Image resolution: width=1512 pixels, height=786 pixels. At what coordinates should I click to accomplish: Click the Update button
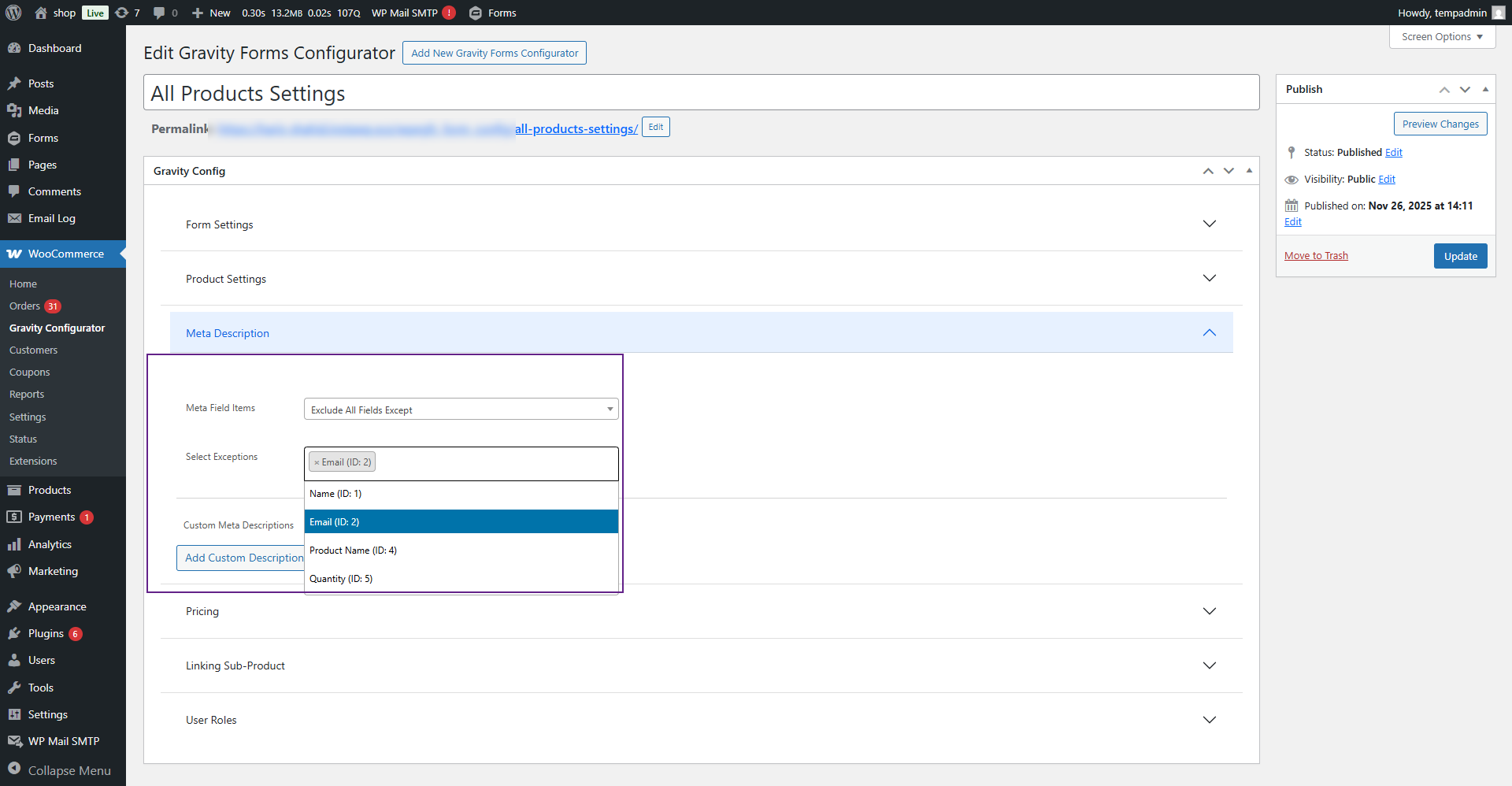tap(1460, 256)
